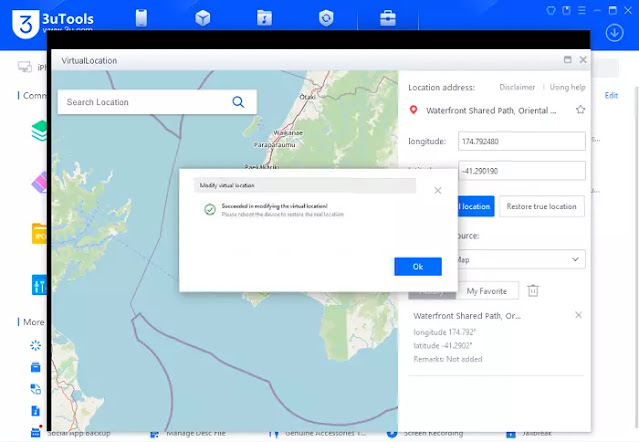Maximize the VirtualLocation window
This screenshot has height=442, width=639.
coord(567,60)
